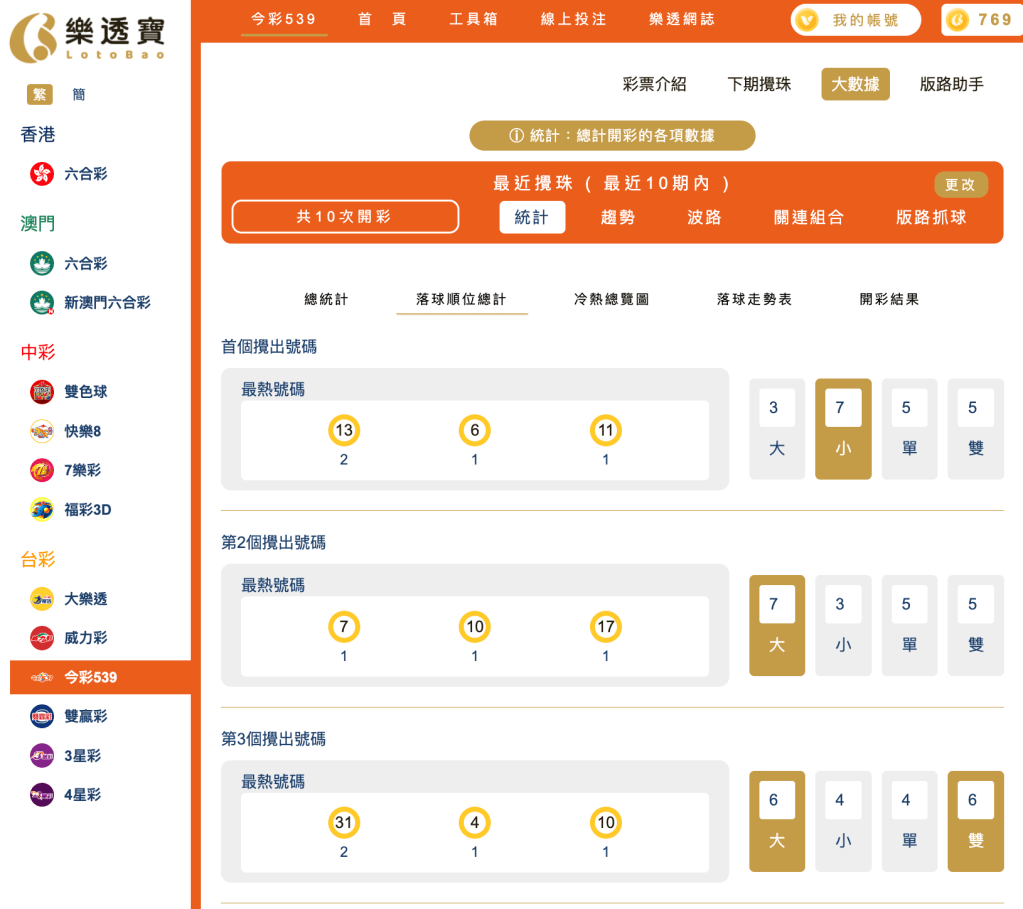Click the hottest number ball 13
The image size is (1023, 909).
pyautogui.click(x=343, y=431)
